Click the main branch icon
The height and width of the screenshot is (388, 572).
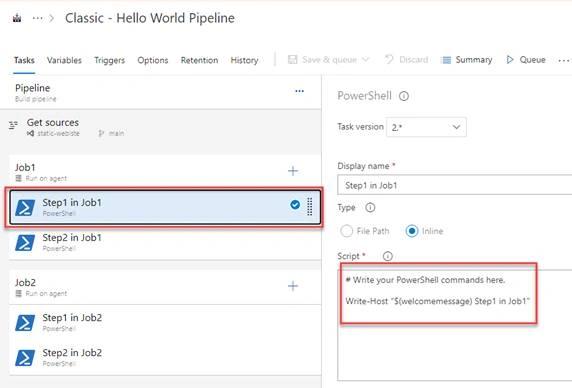click(x=101, y=133)
